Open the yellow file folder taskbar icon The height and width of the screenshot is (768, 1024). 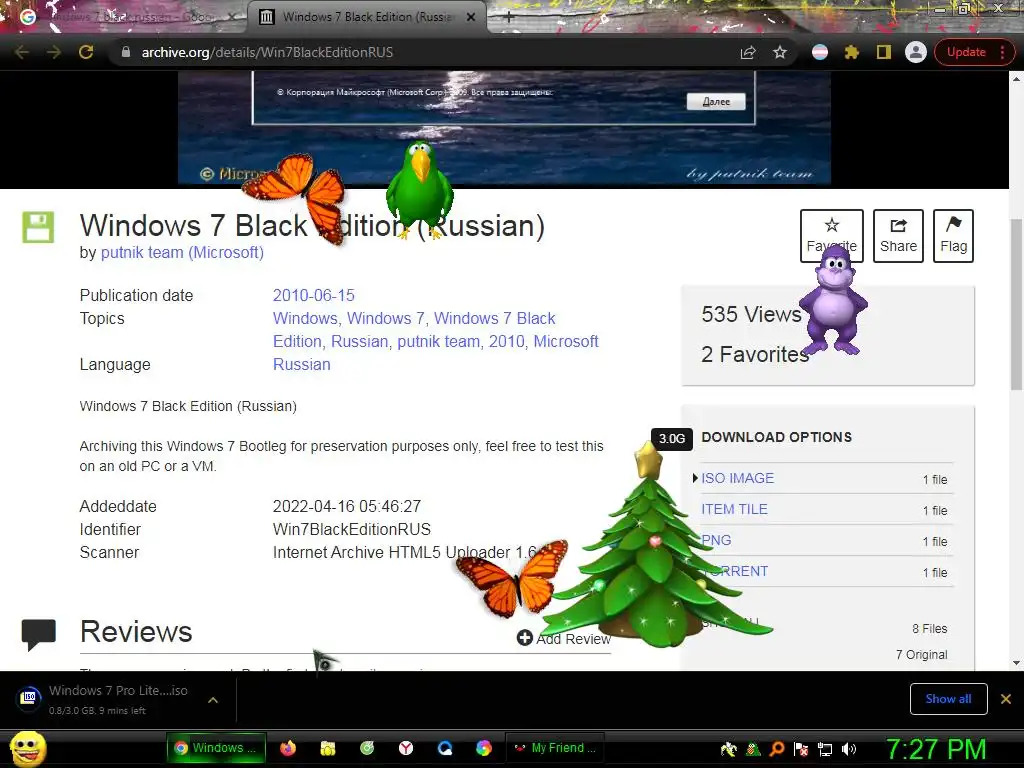pos(328,748)
